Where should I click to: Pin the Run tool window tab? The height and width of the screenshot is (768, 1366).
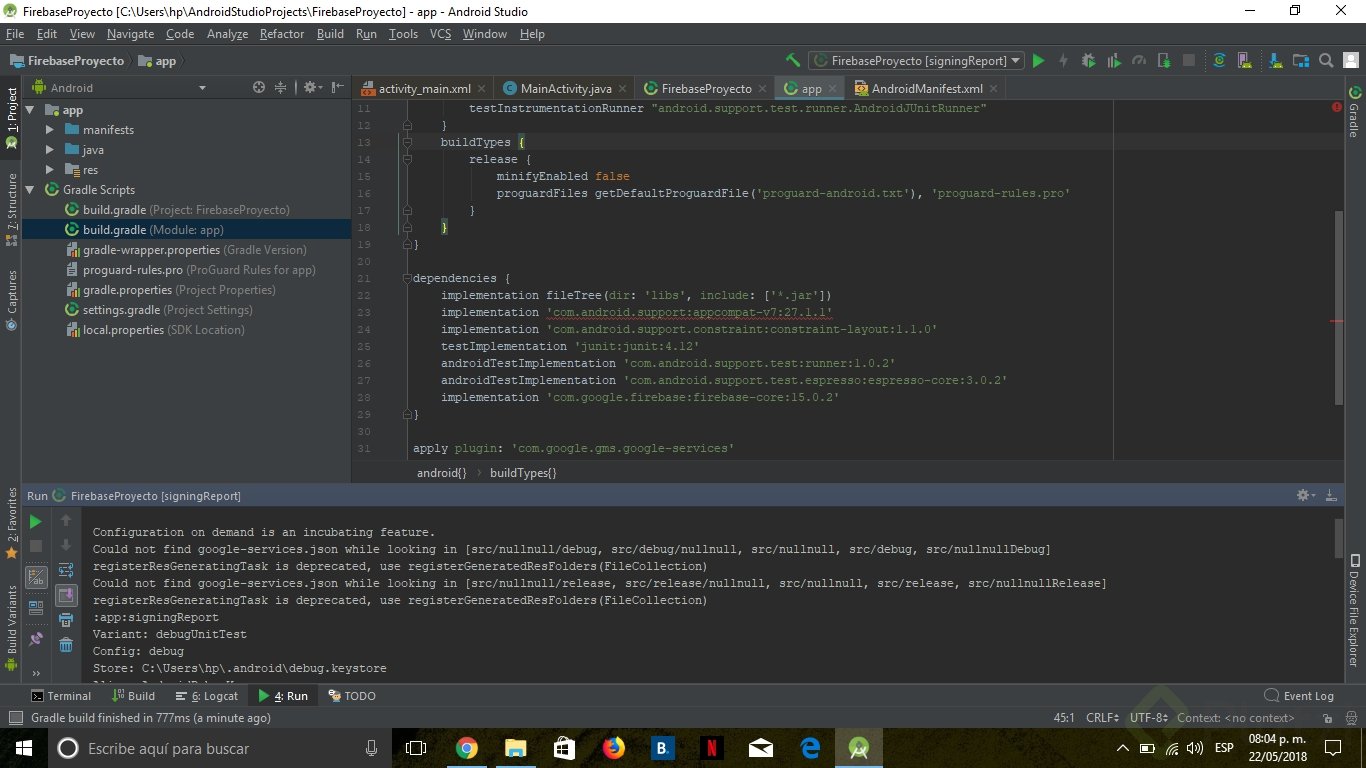[x=36, y=638]
